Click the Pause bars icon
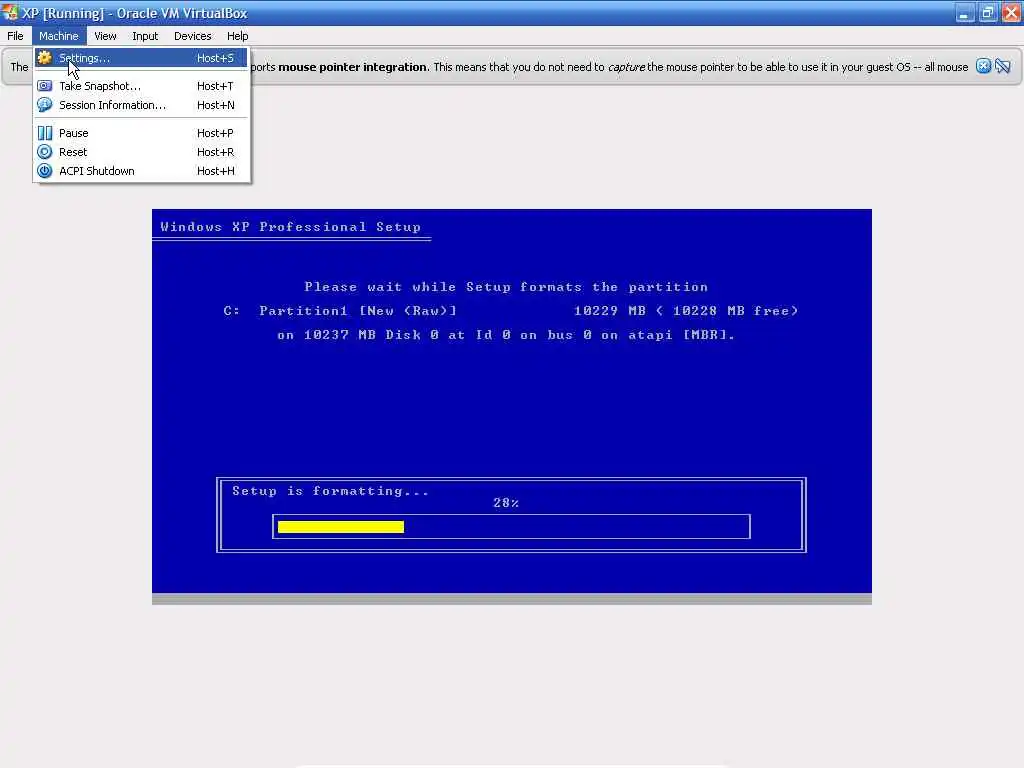Screen dimensions: 1024x768 [44, 133]
